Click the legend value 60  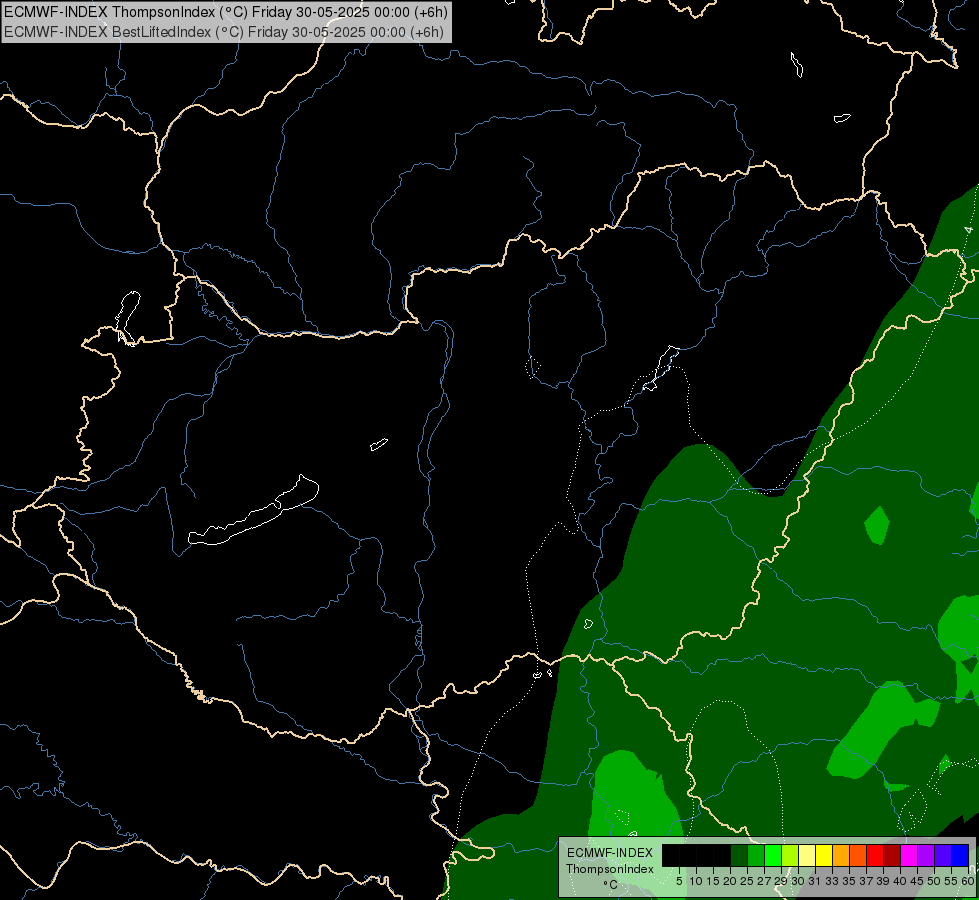coord(968,881)
